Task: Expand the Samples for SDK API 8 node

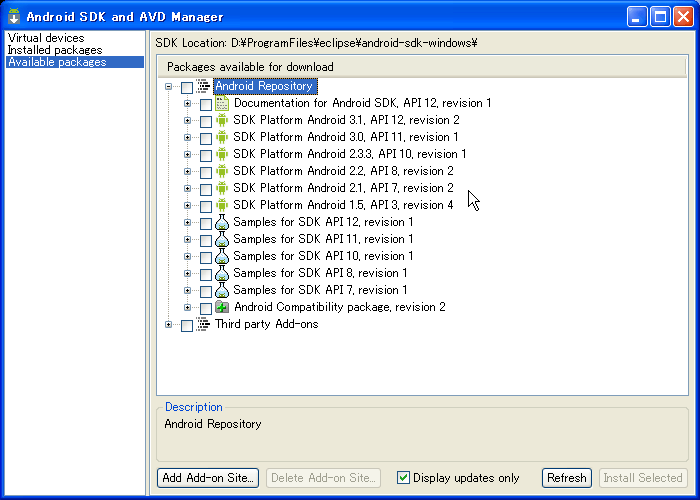Action: click(188, 273)
